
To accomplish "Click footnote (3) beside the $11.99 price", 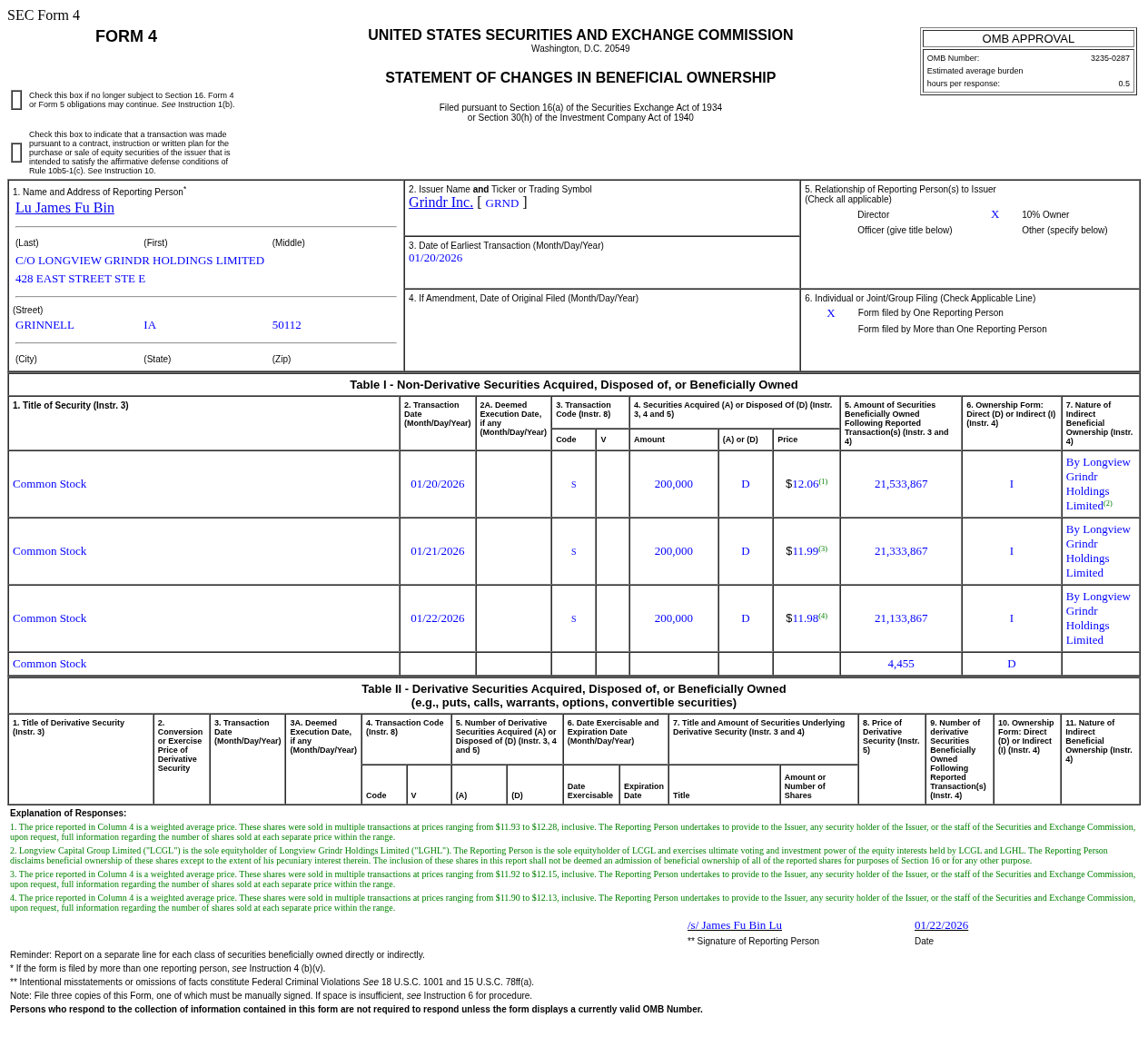I will 823,548.
